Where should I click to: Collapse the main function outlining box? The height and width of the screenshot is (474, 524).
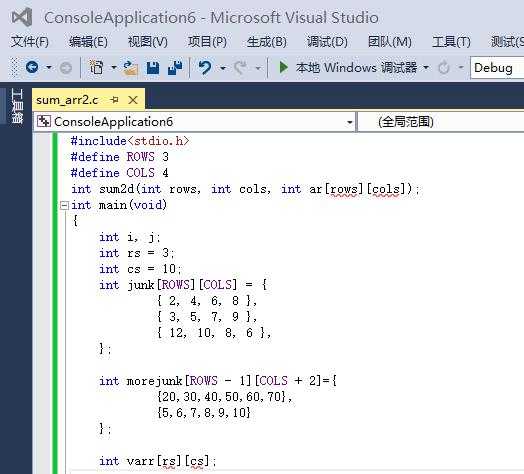tap(64, 205)
